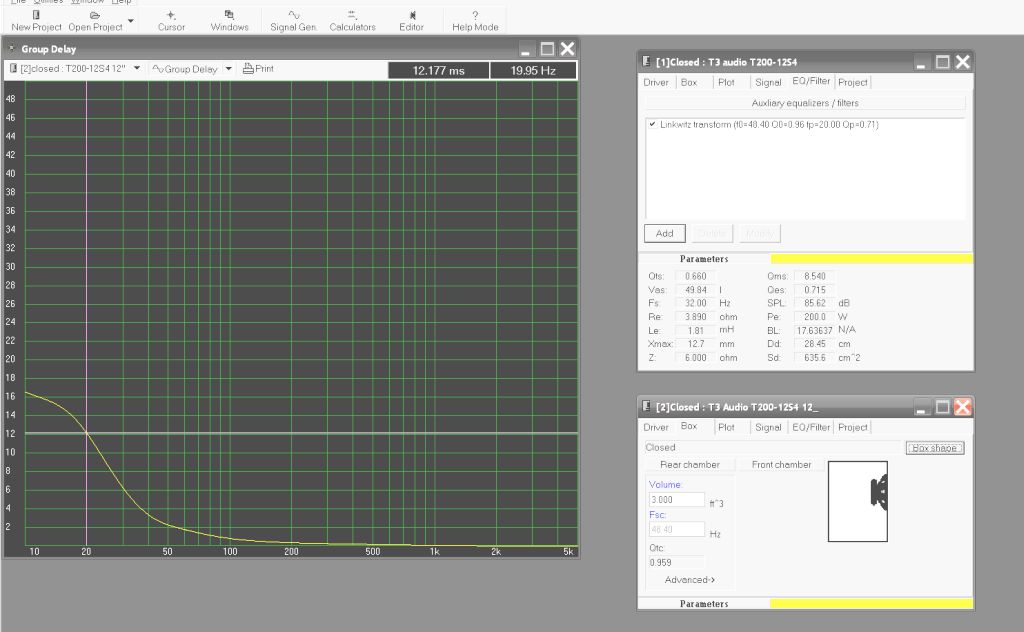Switch to Plot tab in [1]Closed window
This screenshot has height=632, width=1024.
(x=726, y=82)
